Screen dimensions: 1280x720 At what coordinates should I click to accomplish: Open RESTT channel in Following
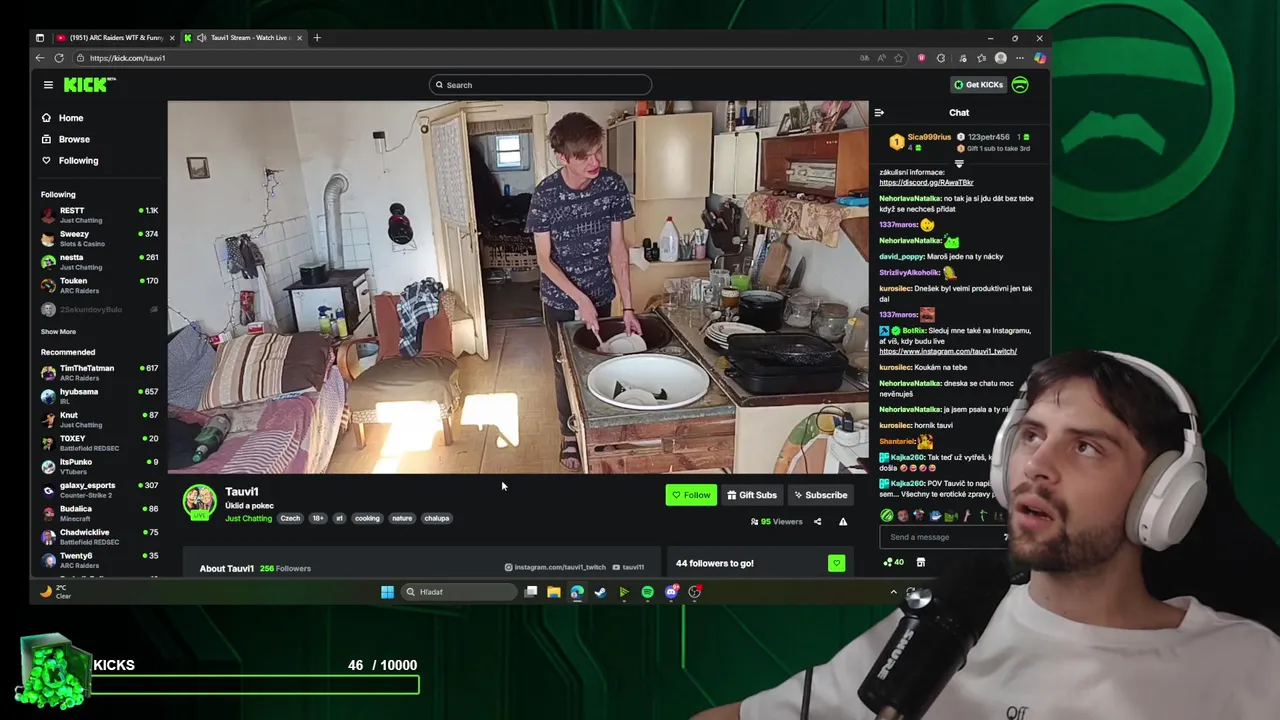point(99,215)
